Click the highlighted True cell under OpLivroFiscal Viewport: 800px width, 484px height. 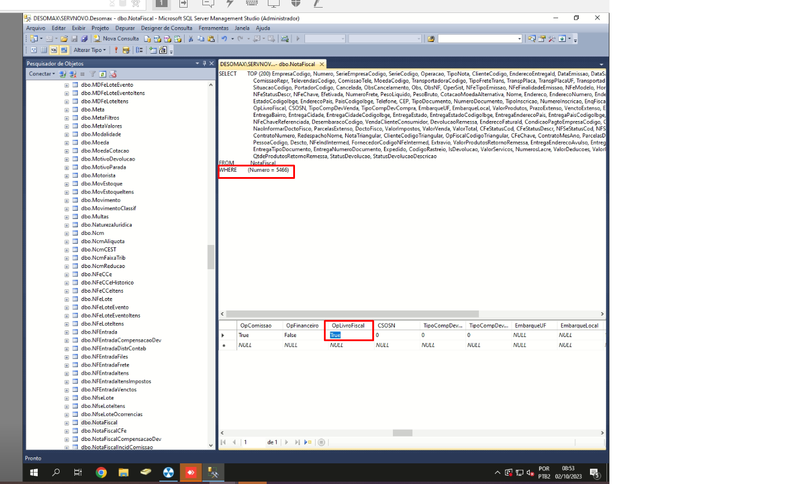(335, 335)
